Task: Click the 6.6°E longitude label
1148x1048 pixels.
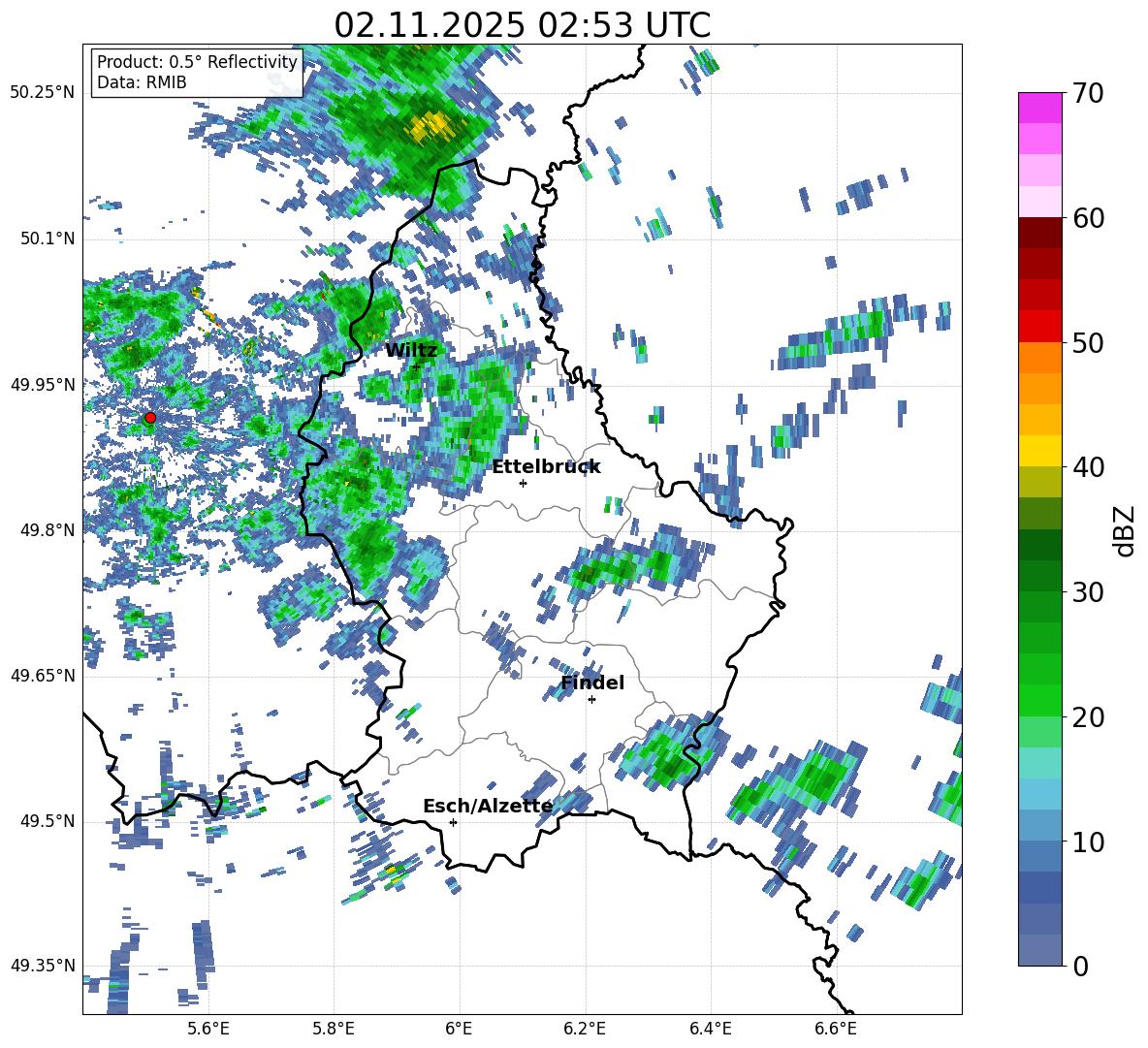Action: pos(836,1029)
